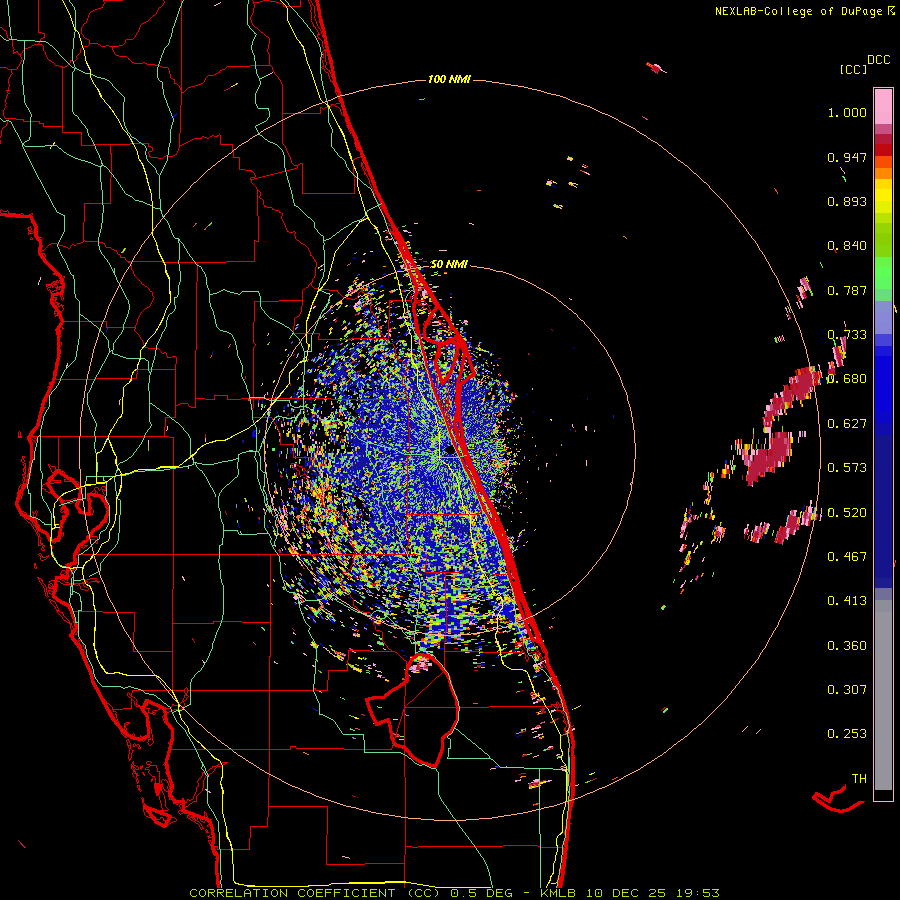Click the 0.307 scale value
Image resolution: width=900 pixels, height=900 pixels.
point(847,690)
